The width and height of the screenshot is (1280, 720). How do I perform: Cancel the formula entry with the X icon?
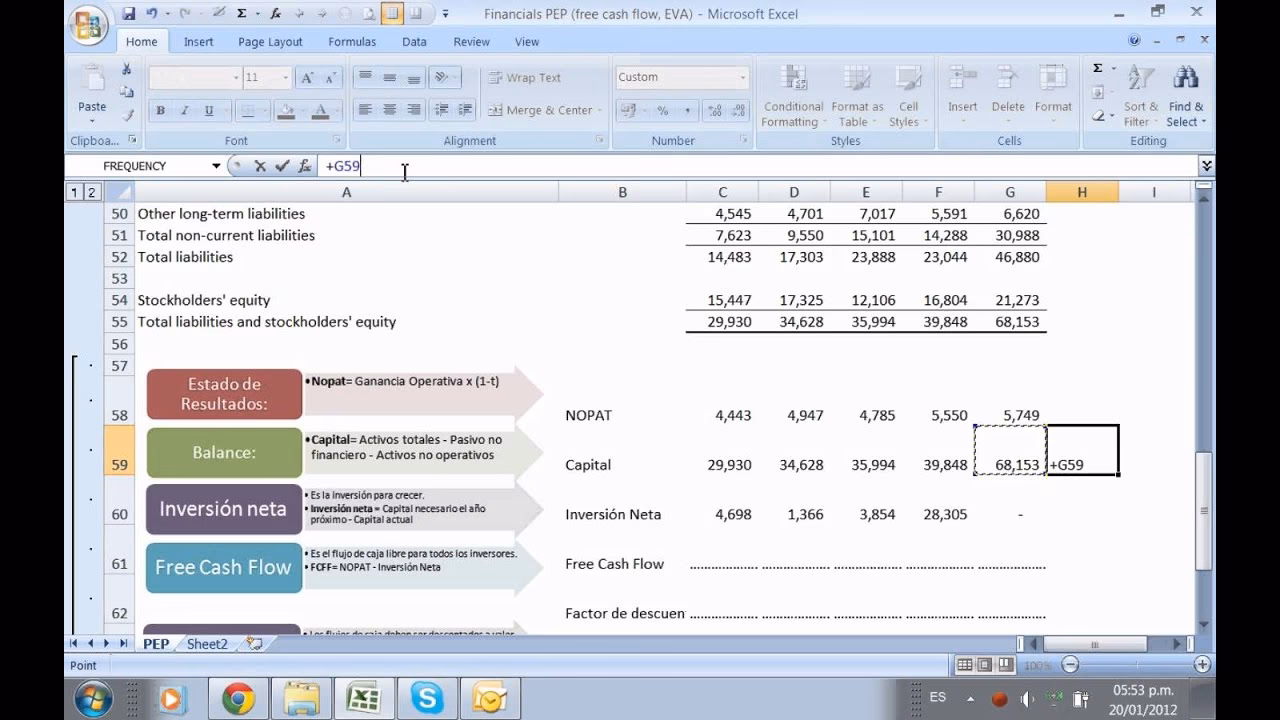click(x=260, y=166)
